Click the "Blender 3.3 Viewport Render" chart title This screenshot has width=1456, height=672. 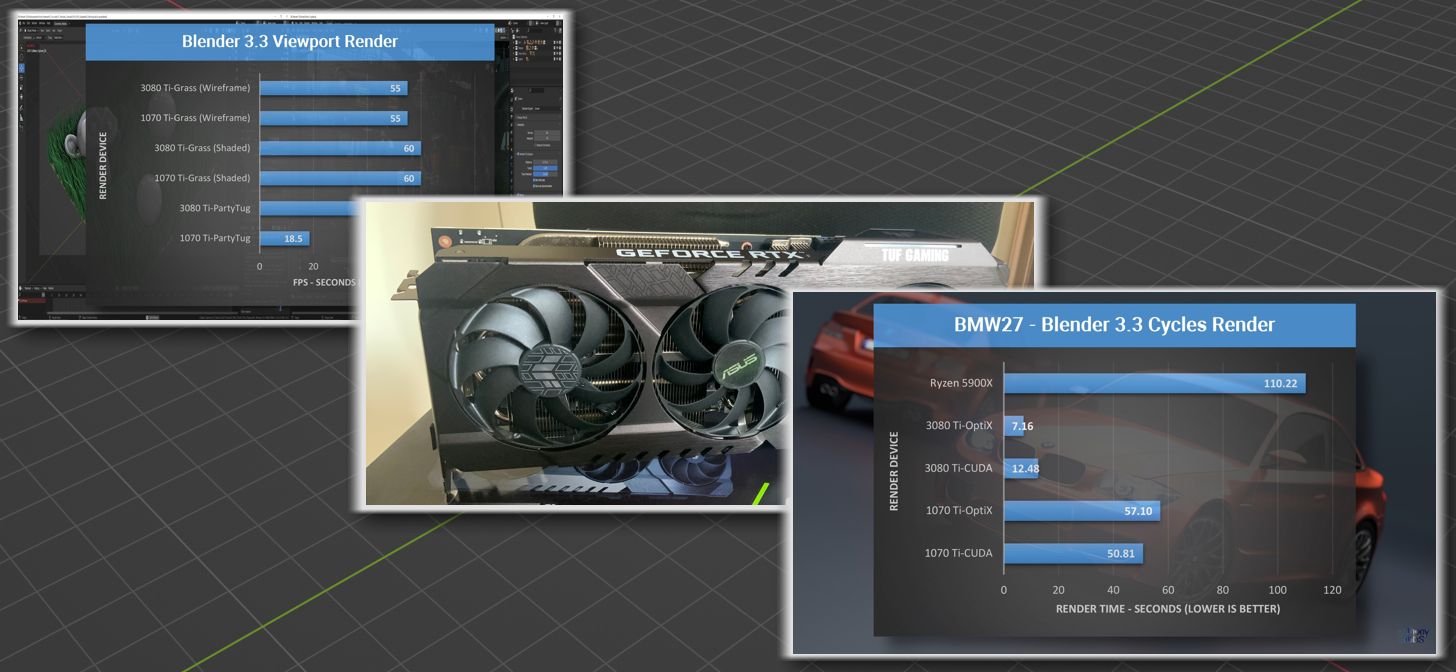(x=290, y=42)
